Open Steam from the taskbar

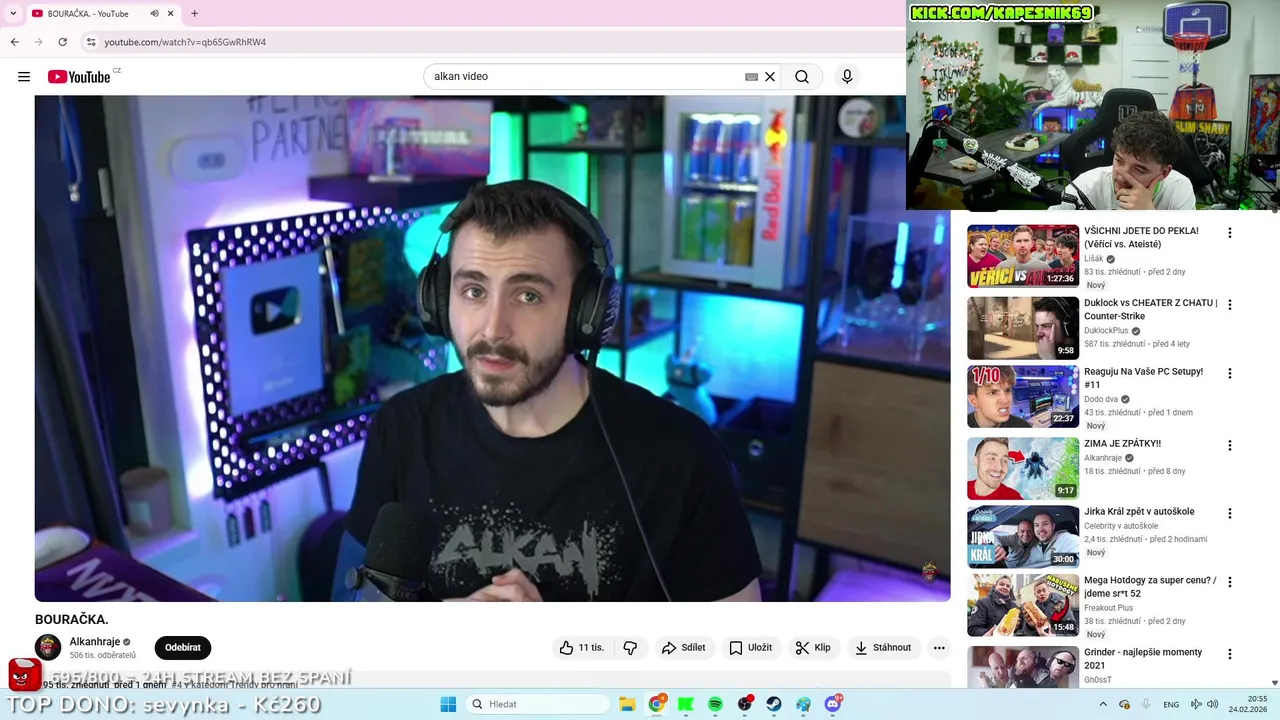774,704
